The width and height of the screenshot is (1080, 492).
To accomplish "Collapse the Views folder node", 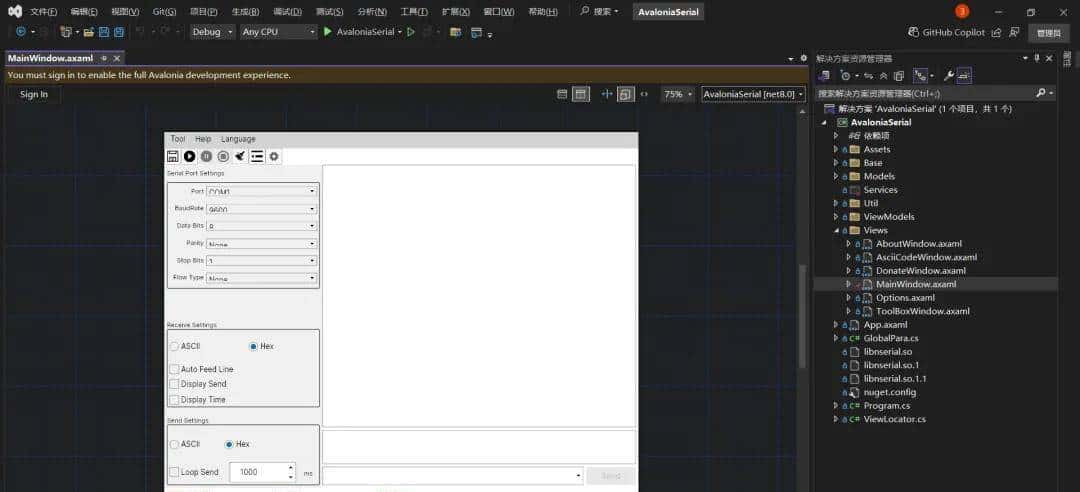I will [x=835, y=230].
